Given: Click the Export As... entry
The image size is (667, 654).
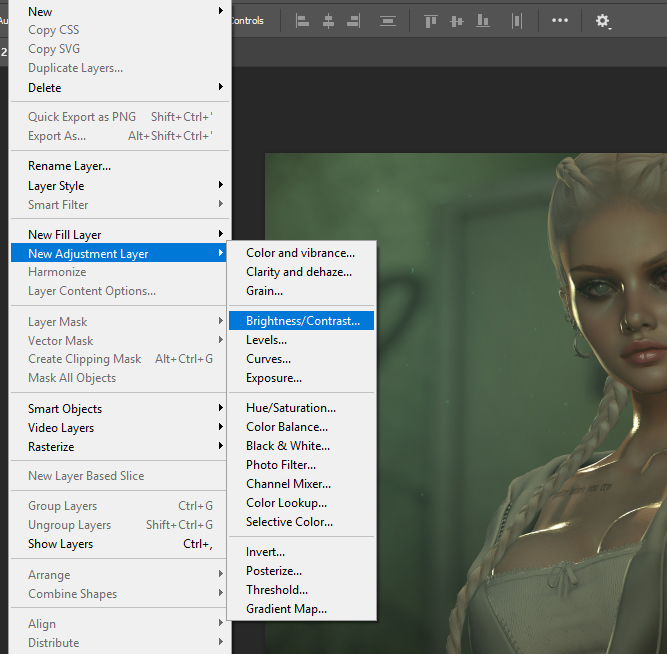Looking at the screenshot, I should [120, 136].
